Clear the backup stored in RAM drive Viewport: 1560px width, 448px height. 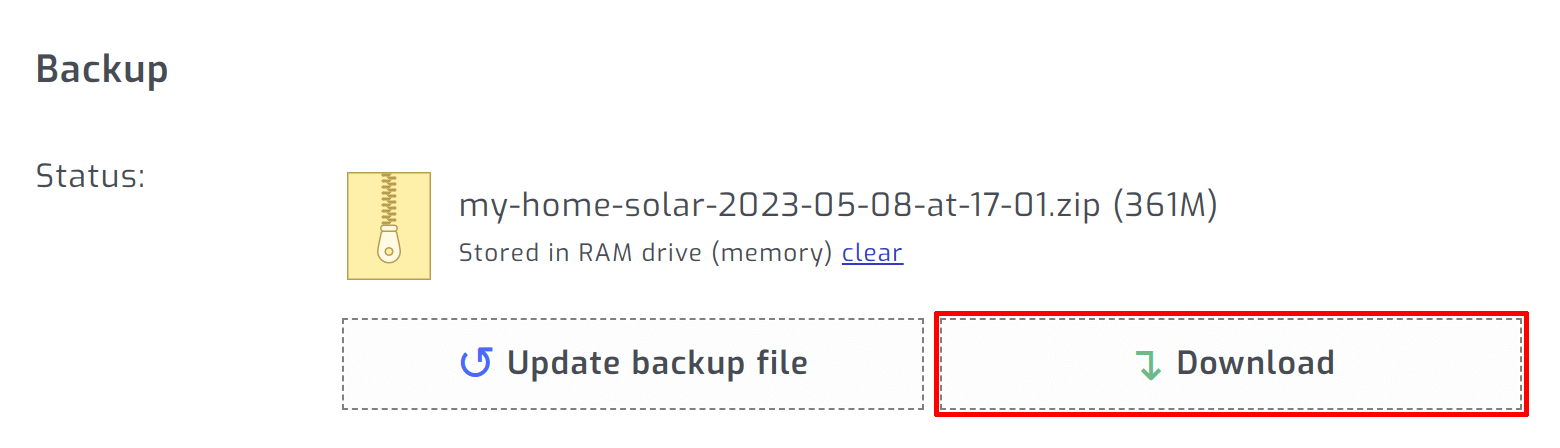point(872,253)
